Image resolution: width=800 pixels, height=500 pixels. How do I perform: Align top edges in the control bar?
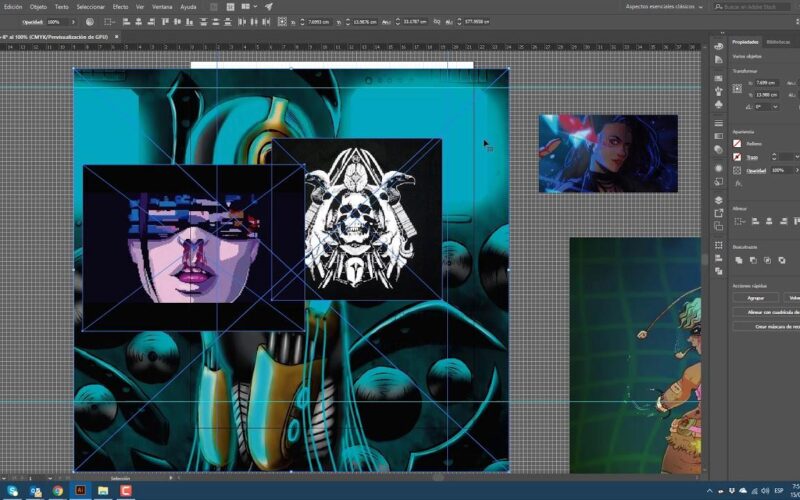pos(165,22)
